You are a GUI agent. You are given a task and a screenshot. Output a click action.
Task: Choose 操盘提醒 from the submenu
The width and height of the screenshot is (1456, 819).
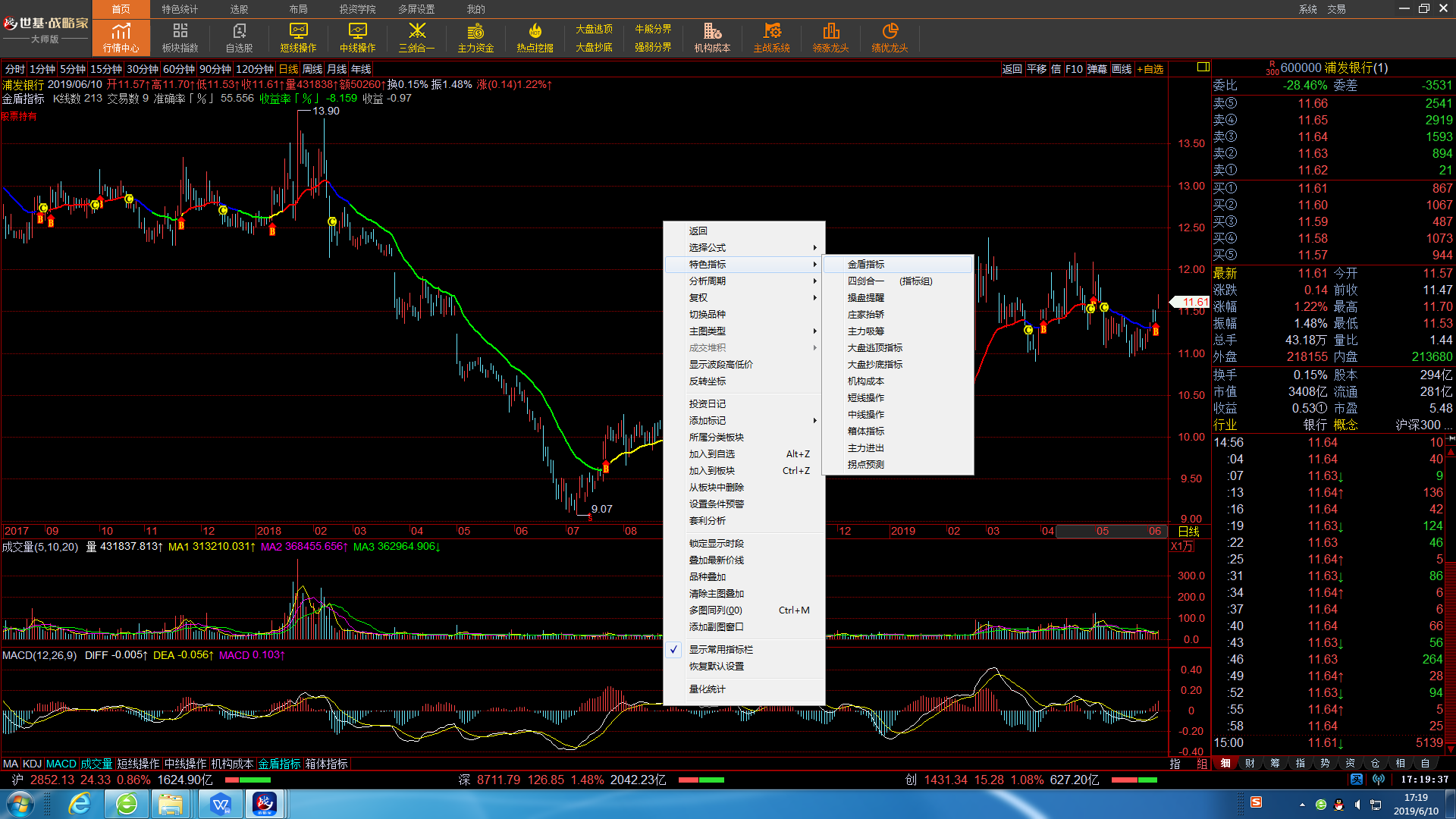pos(898,298)
